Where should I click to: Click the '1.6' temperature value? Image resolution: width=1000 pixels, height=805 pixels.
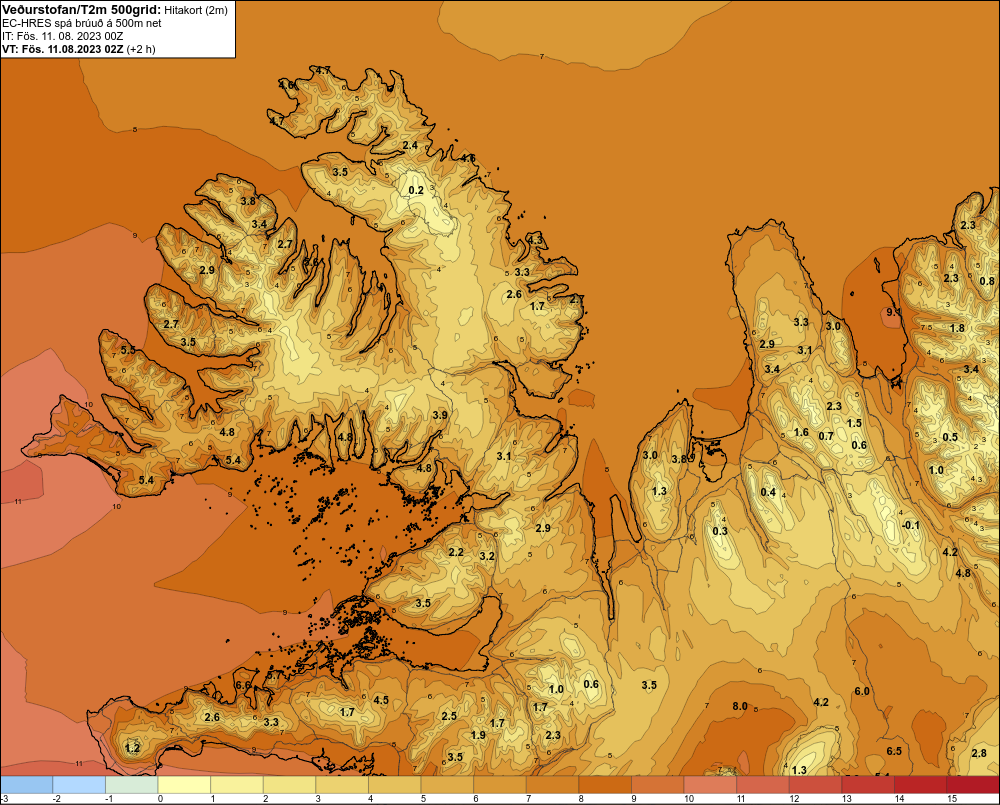pyautogui.click(x=801, y=432)
